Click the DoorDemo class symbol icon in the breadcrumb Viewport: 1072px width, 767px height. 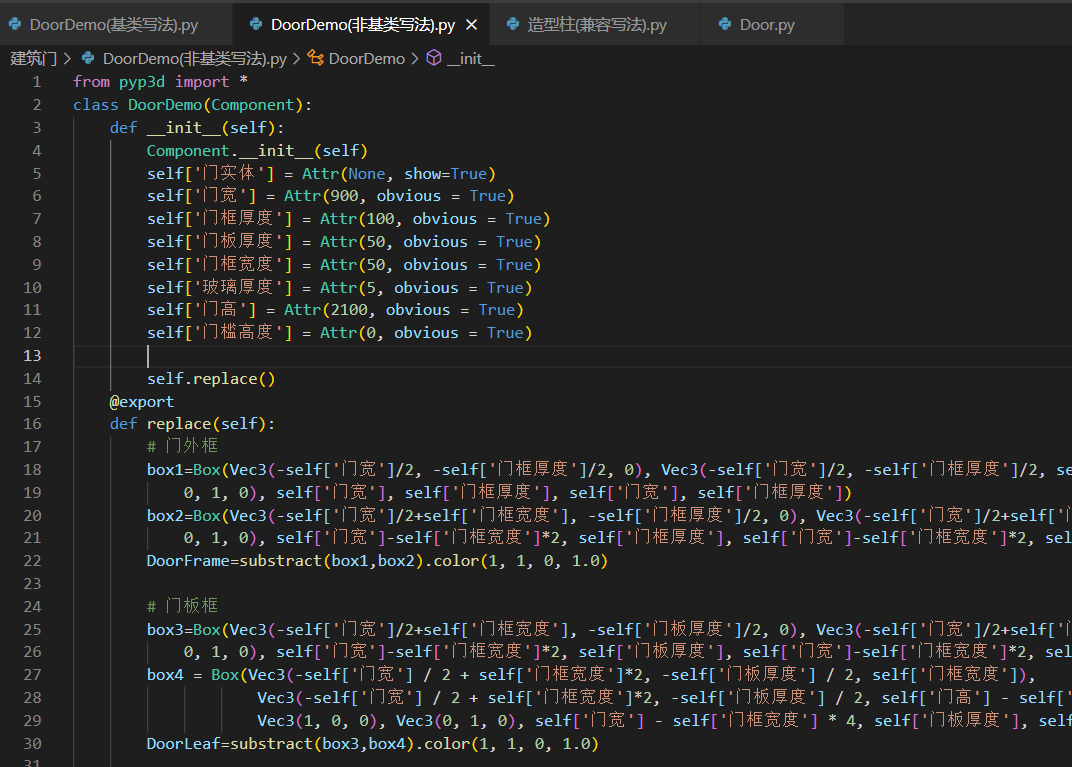click(x=314, y=59)
